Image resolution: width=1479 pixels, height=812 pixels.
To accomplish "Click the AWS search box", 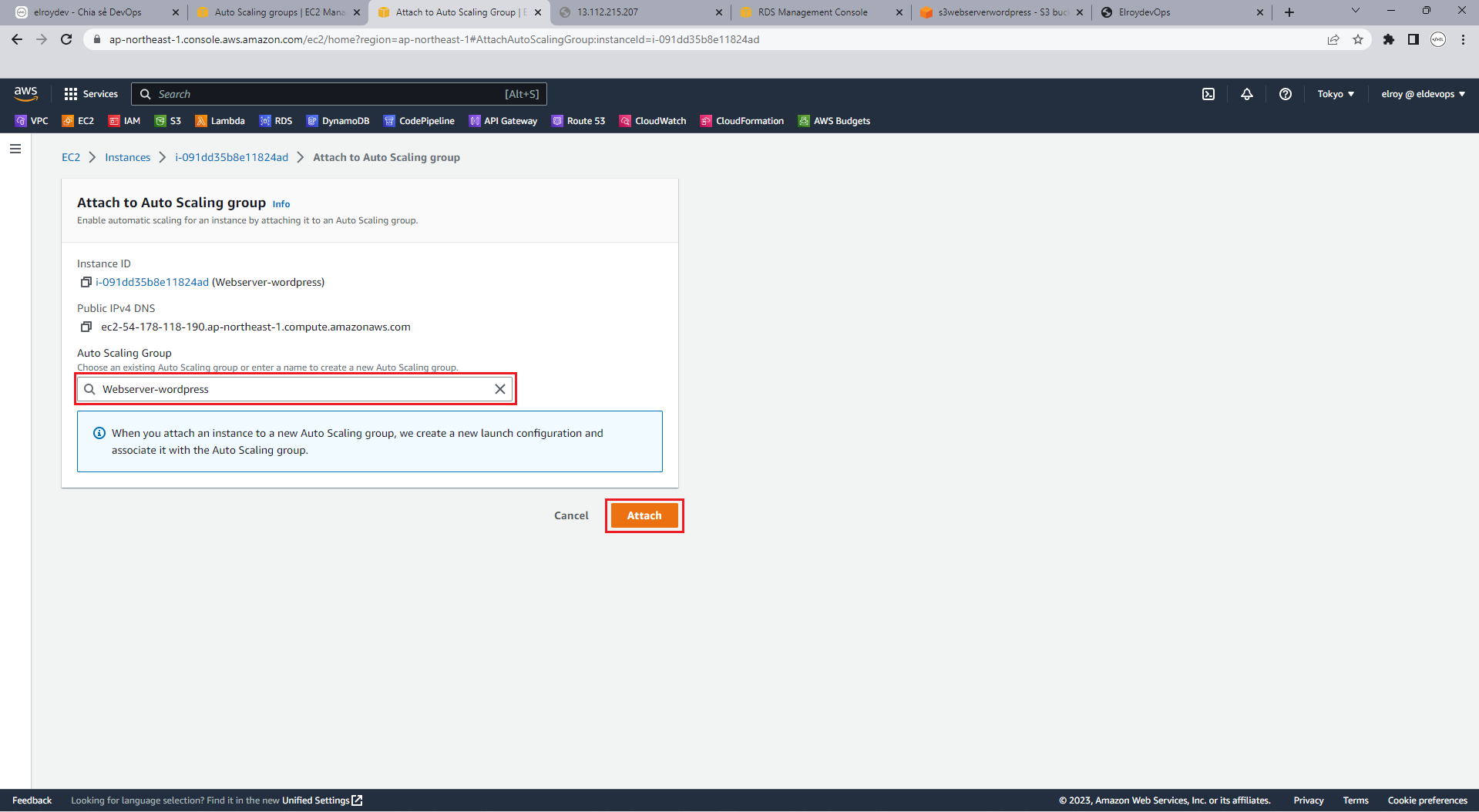I will [x=339, y=94].
